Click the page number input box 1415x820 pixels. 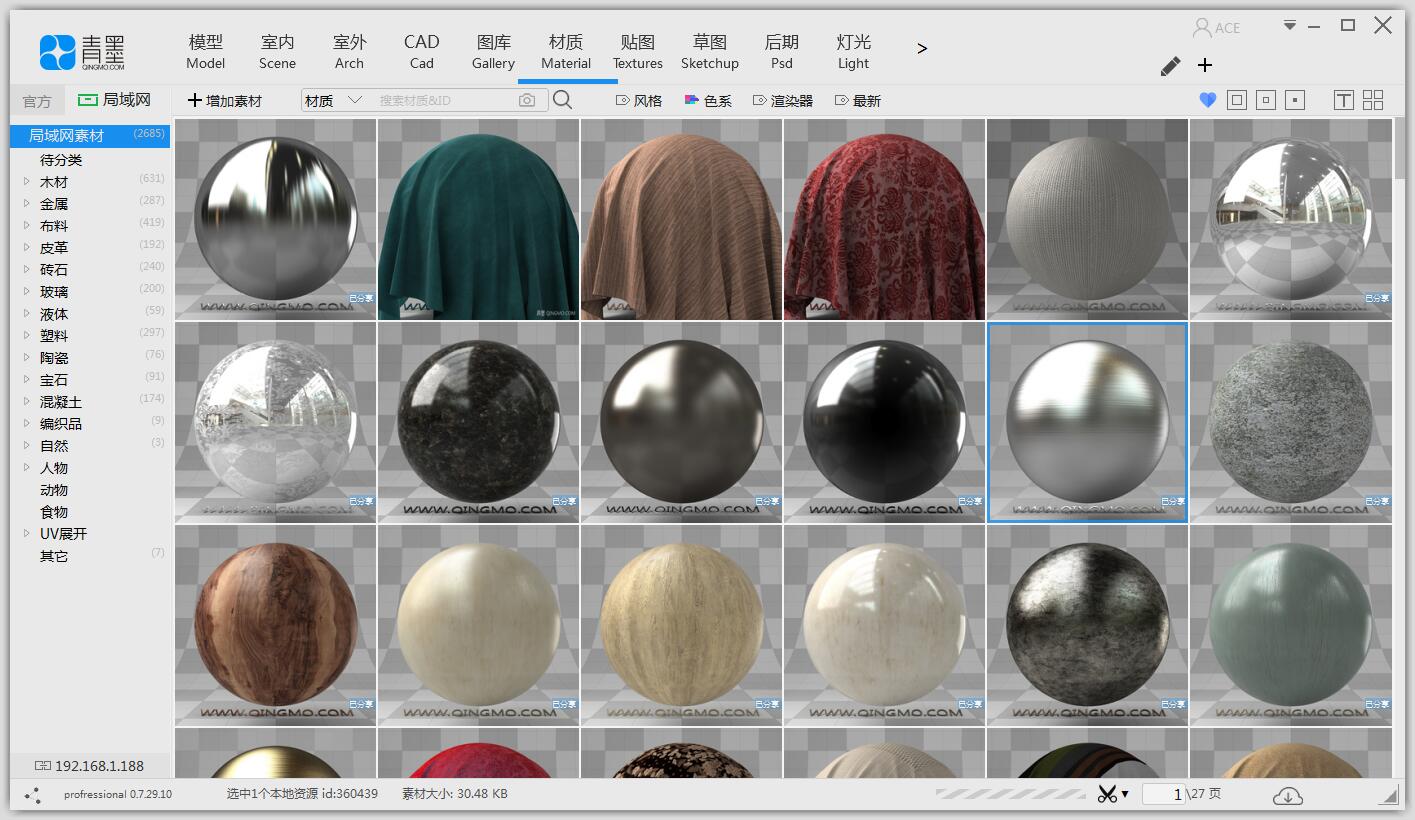pyautogui.click(x=1164, y=794)
